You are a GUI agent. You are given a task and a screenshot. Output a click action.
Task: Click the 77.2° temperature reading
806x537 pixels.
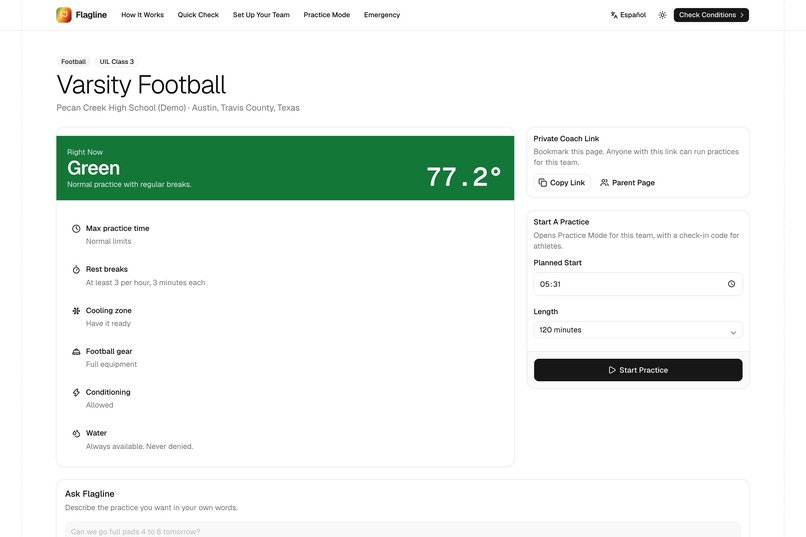pyautogui.click(x=464, y=176)
